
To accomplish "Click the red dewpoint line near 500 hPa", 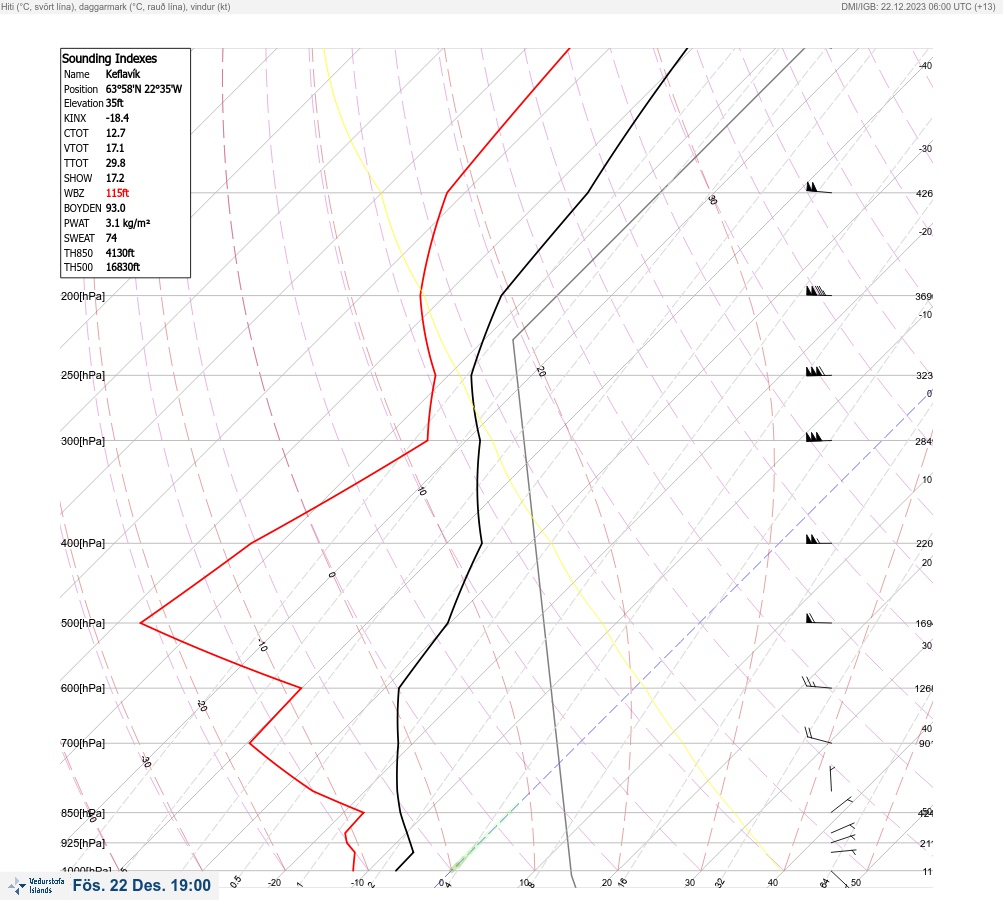I will click(141, 622).
